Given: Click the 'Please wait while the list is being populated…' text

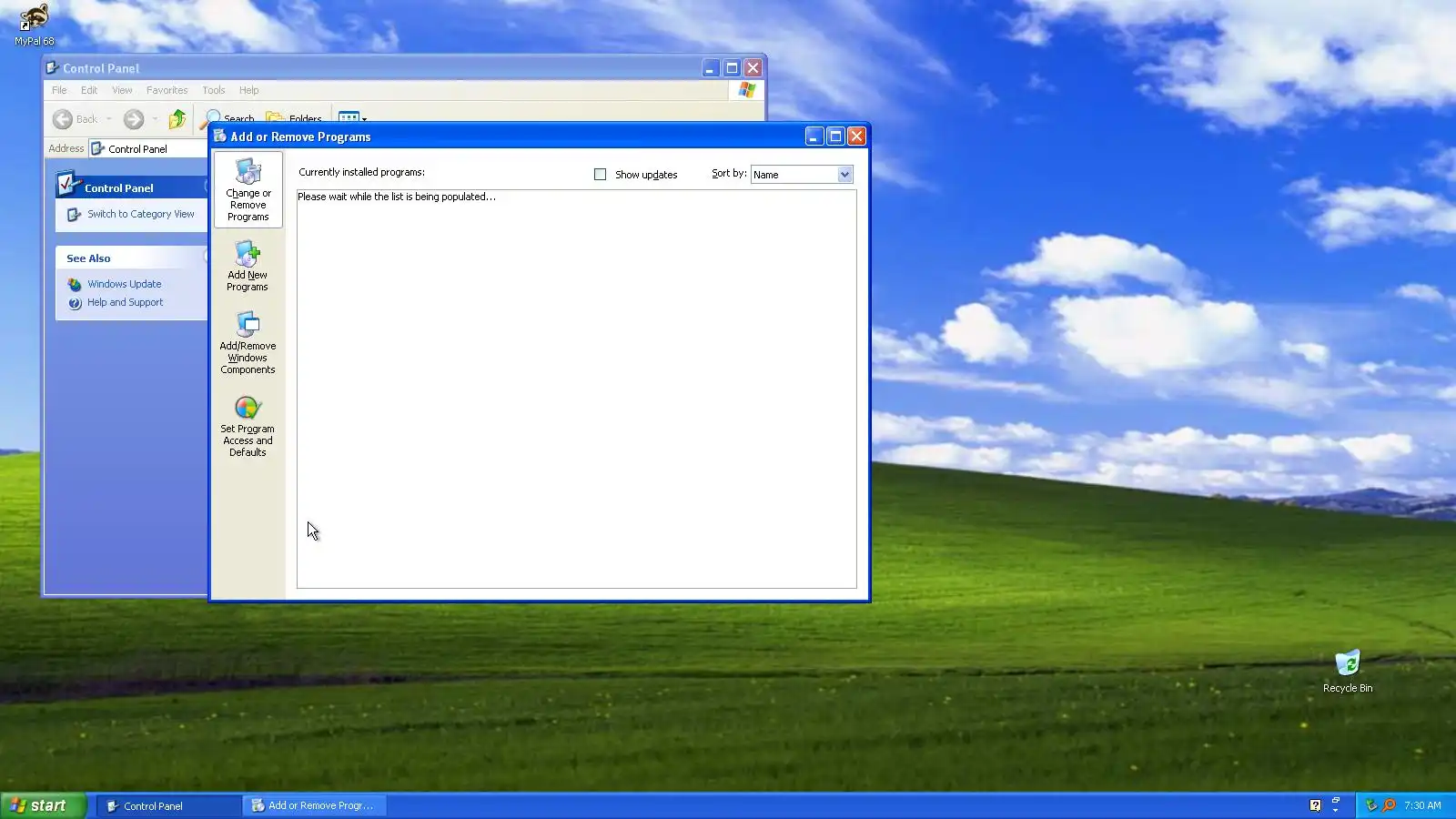Looking at the screenshot, I should tap(397, 197).
